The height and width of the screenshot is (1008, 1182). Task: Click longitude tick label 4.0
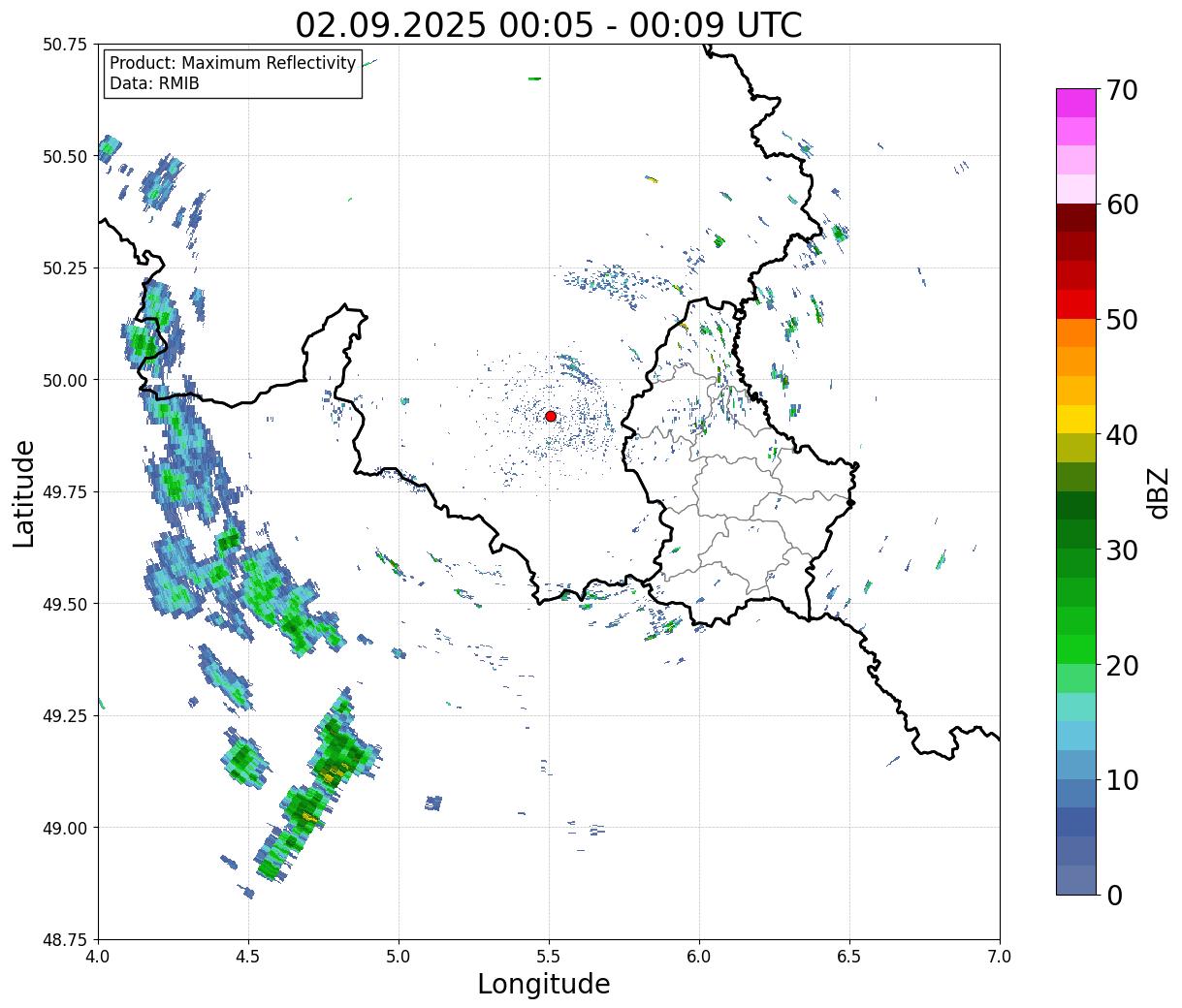98,957
